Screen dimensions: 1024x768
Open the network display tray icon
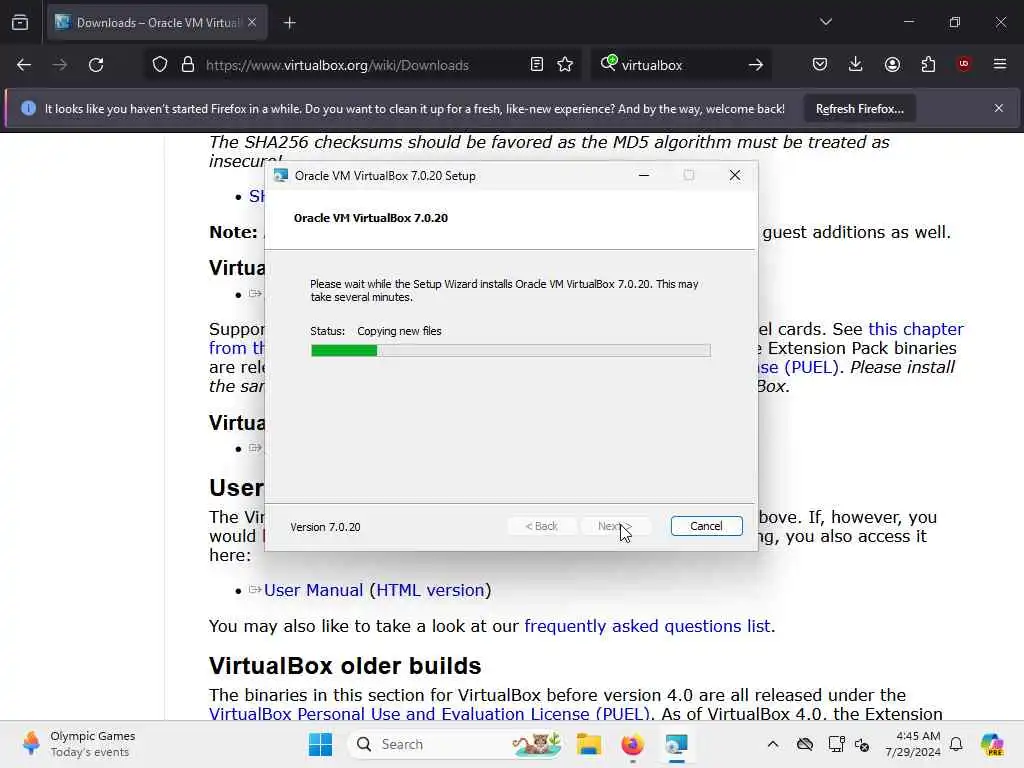(835, 744)
